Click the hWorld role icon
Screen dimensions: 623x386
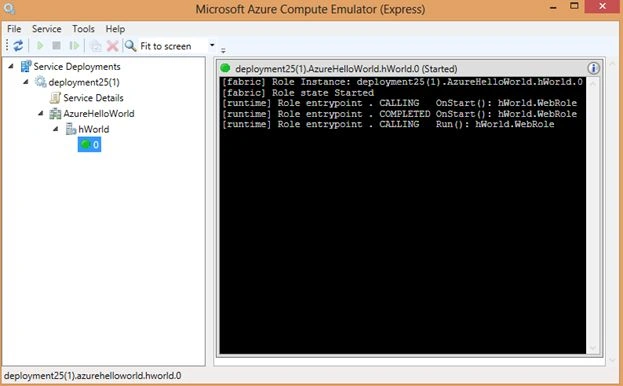click(71, 129)
